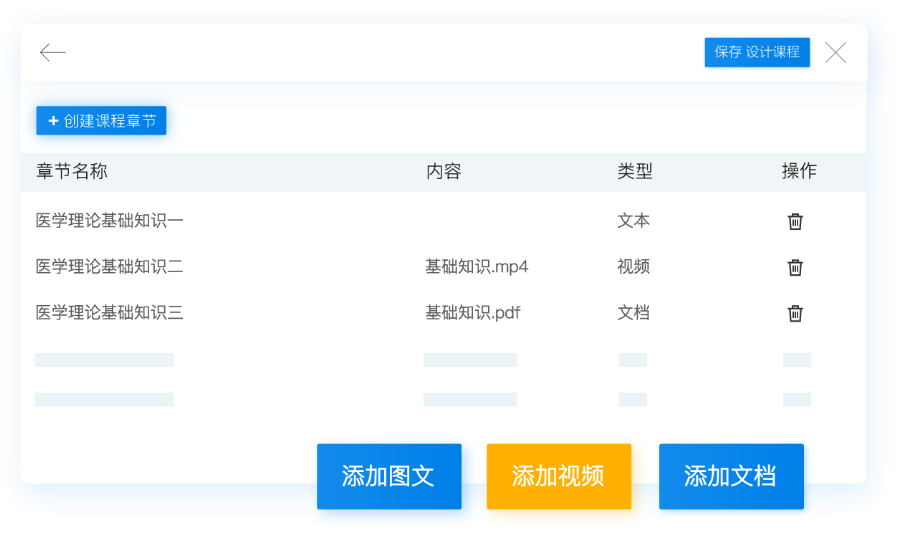Click the 类型 column header
908x539 pixels.
pyautogui.click(x=634, y=171)
